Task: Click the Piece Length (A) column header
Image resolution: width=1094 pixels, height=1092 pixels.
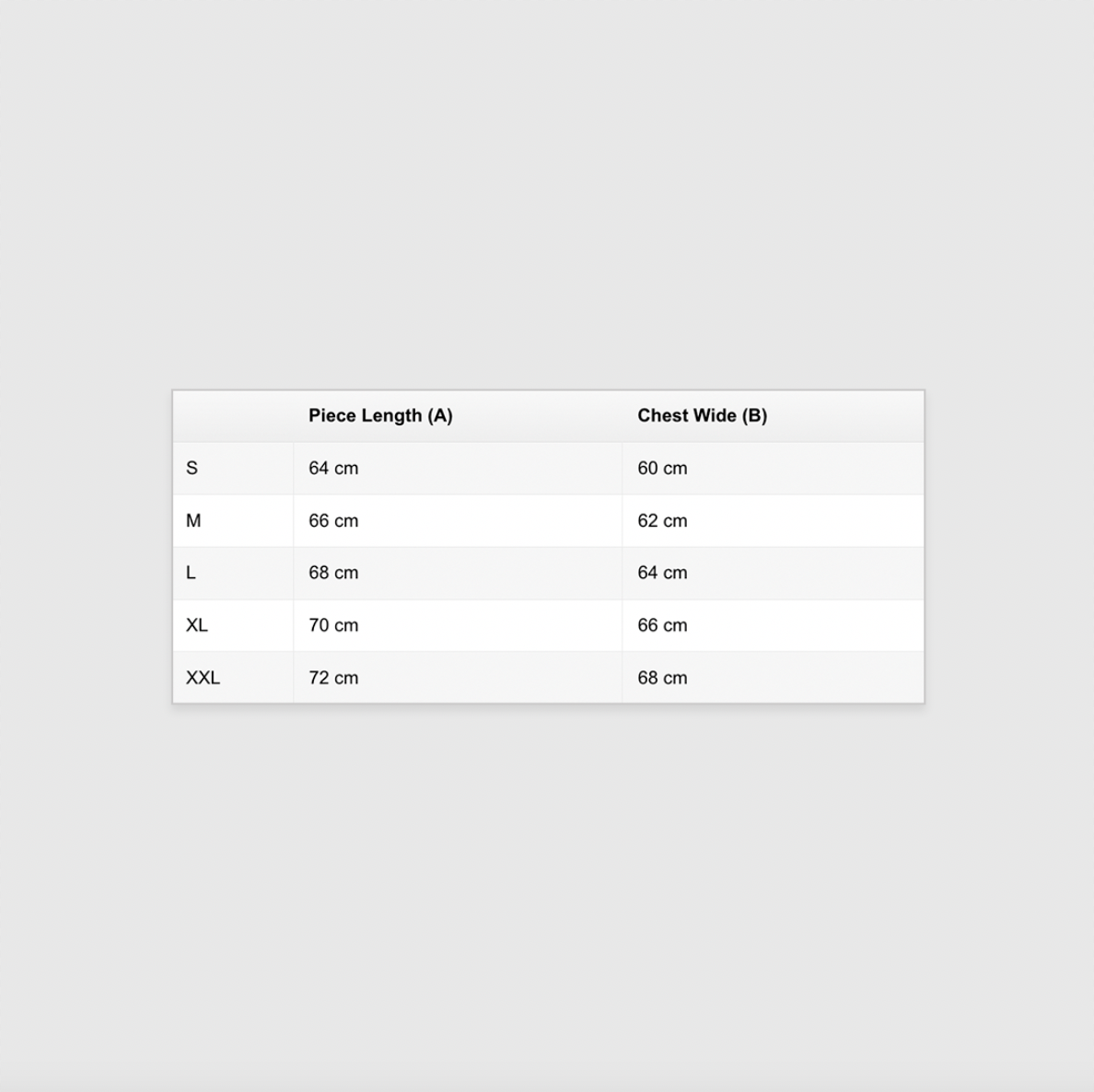Action: 380,416
